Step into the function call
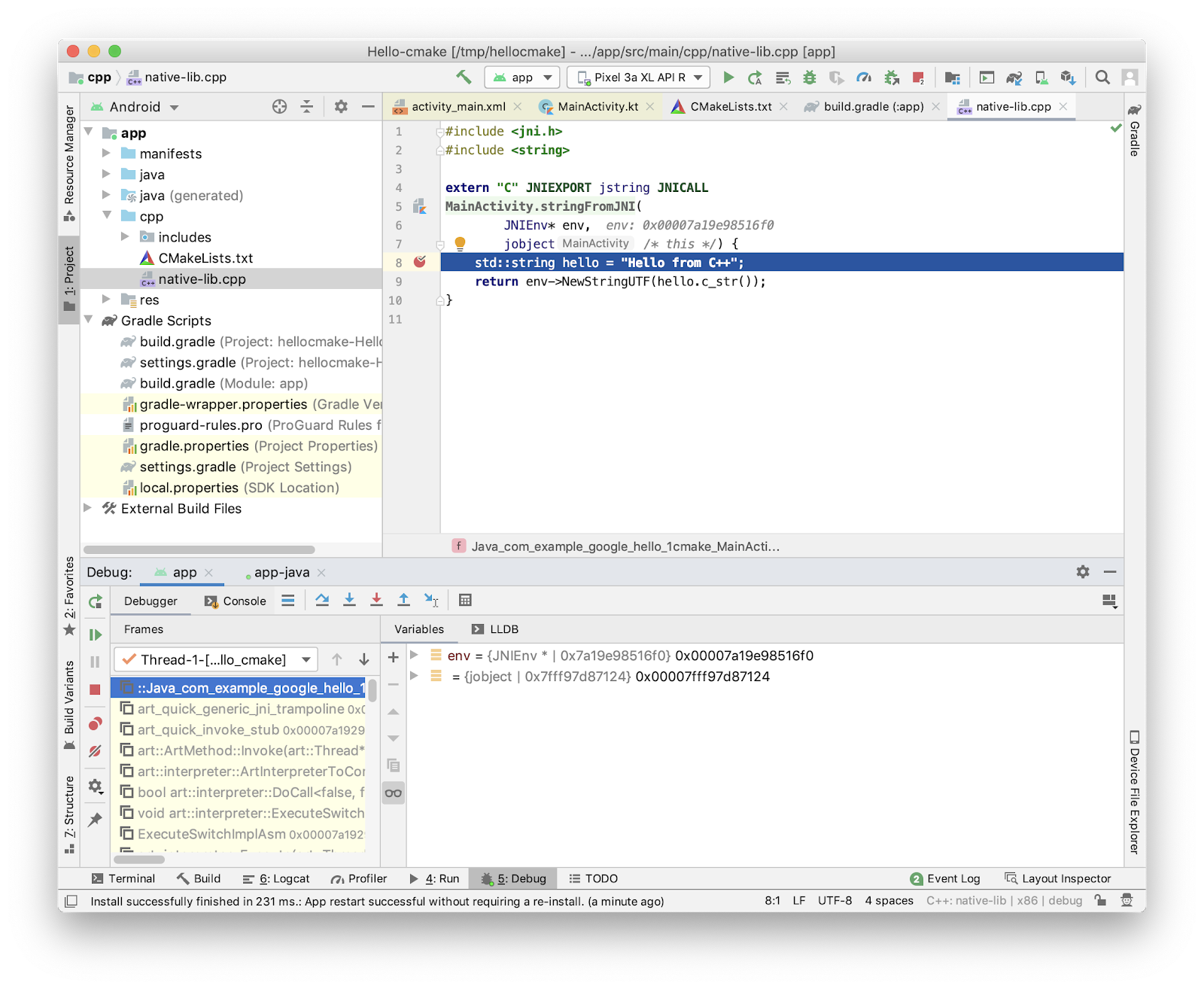Viewport: 1204px width, 989px height. point(349,600)
